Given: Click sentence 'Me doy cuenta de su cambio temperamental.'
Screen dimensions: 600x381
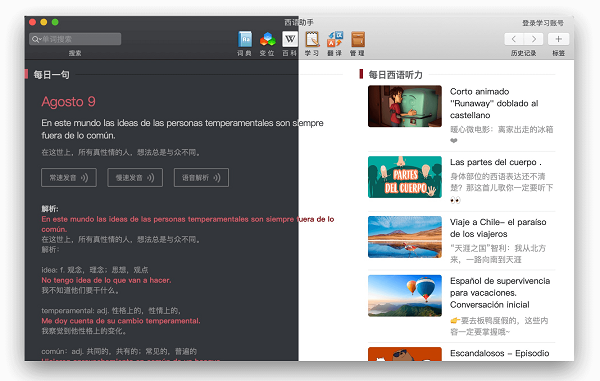Looking at the screenshot, I should [121, 321].
